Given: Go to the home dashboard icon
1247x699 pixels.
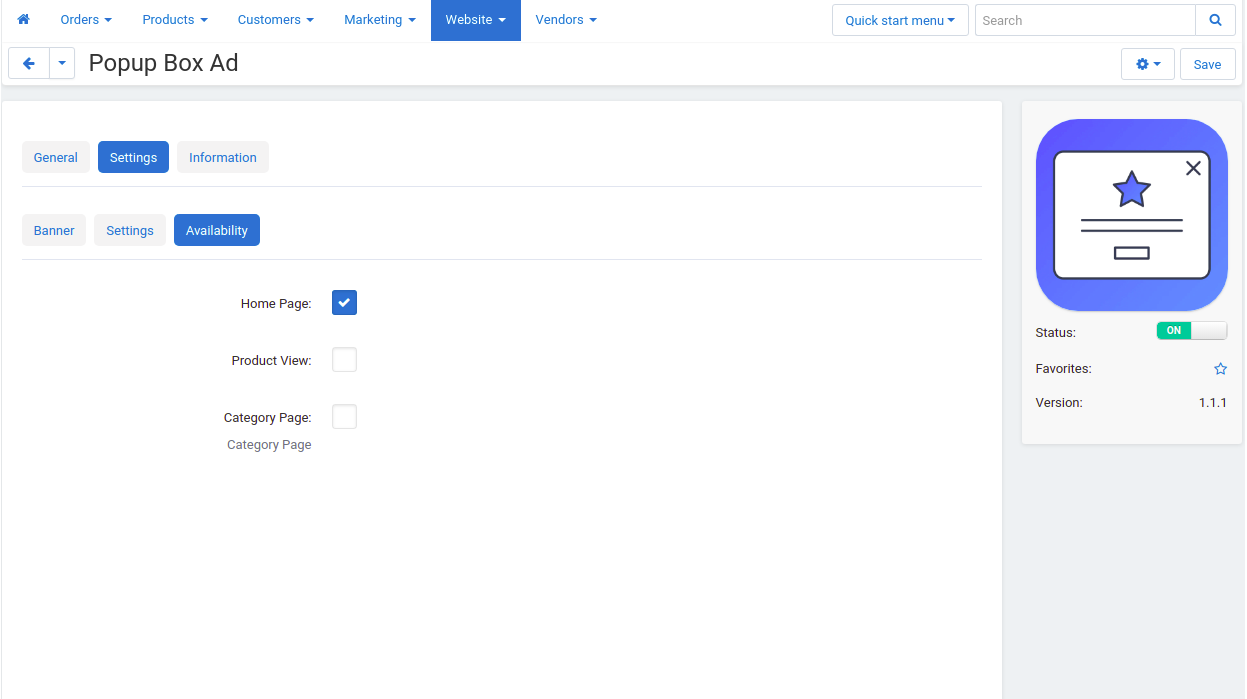Looking at the screenshot, I should [24, 20].
